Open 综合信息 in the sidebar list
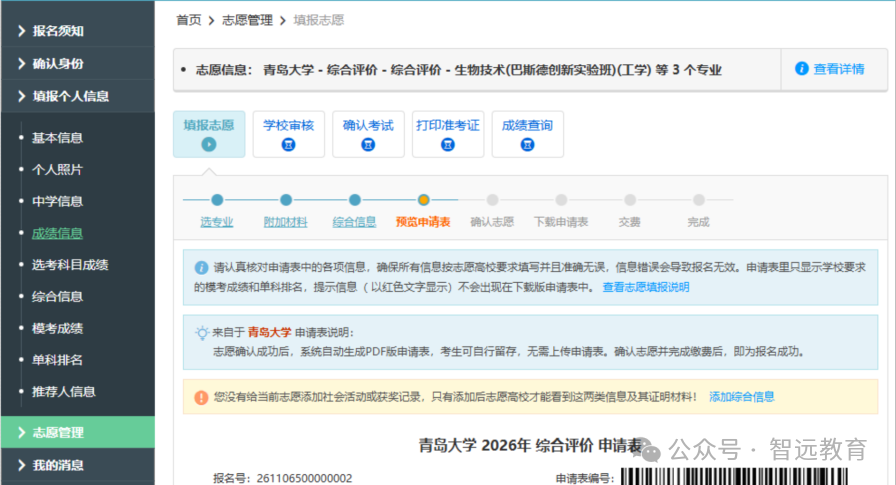This screenshot has height=485, width=896. pyautogui.click(x=57, y=296)
